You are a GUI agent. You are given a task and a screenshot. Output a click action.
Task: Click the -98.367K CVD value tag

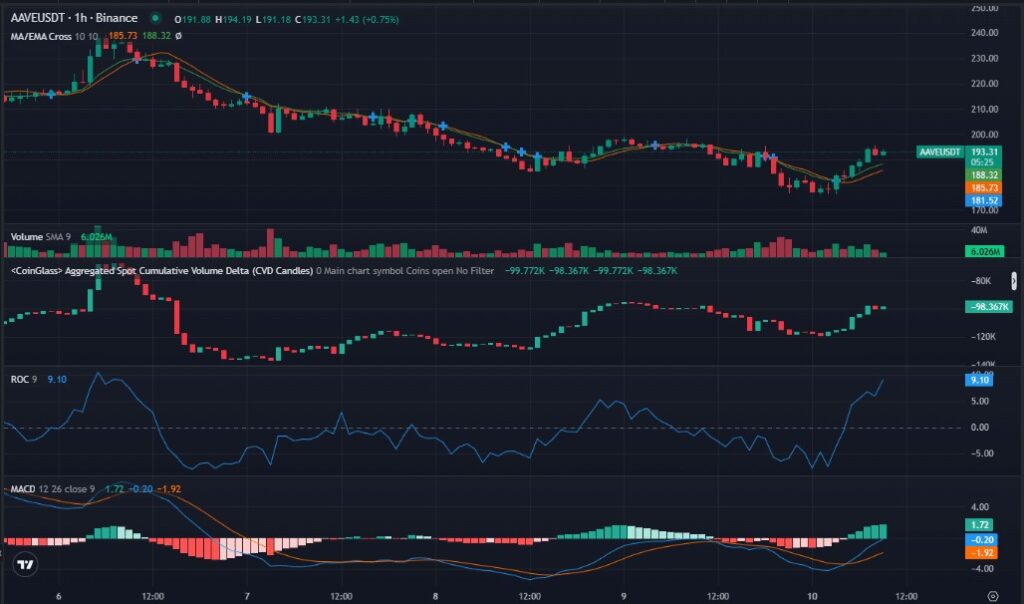(x=987, y=307)
